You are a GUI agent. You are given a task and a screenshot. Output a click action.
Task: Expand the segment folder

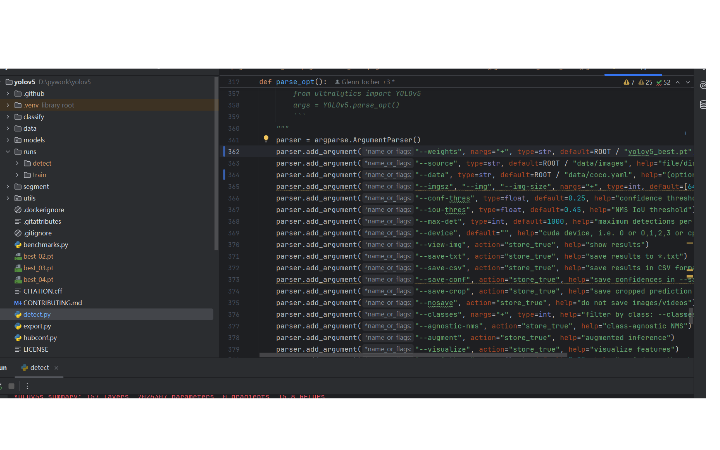[x=8, y=187]
